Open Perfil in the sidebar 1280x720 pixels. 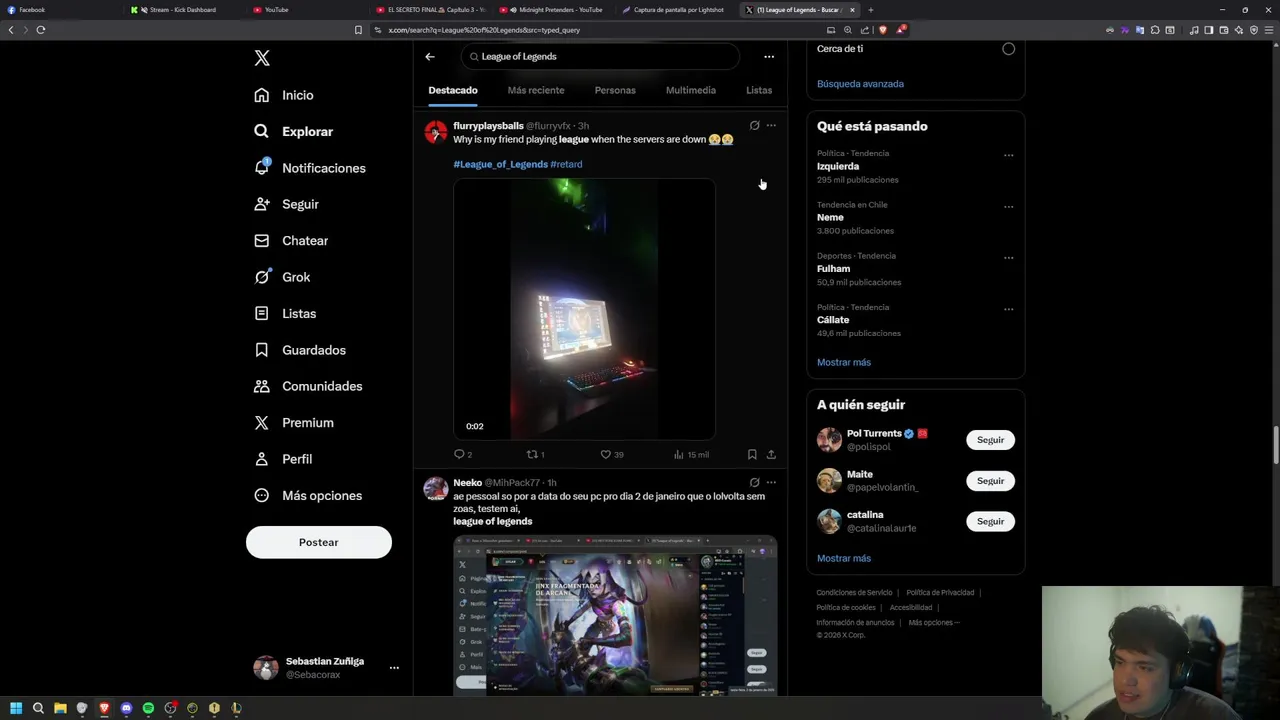pos(283,459)
